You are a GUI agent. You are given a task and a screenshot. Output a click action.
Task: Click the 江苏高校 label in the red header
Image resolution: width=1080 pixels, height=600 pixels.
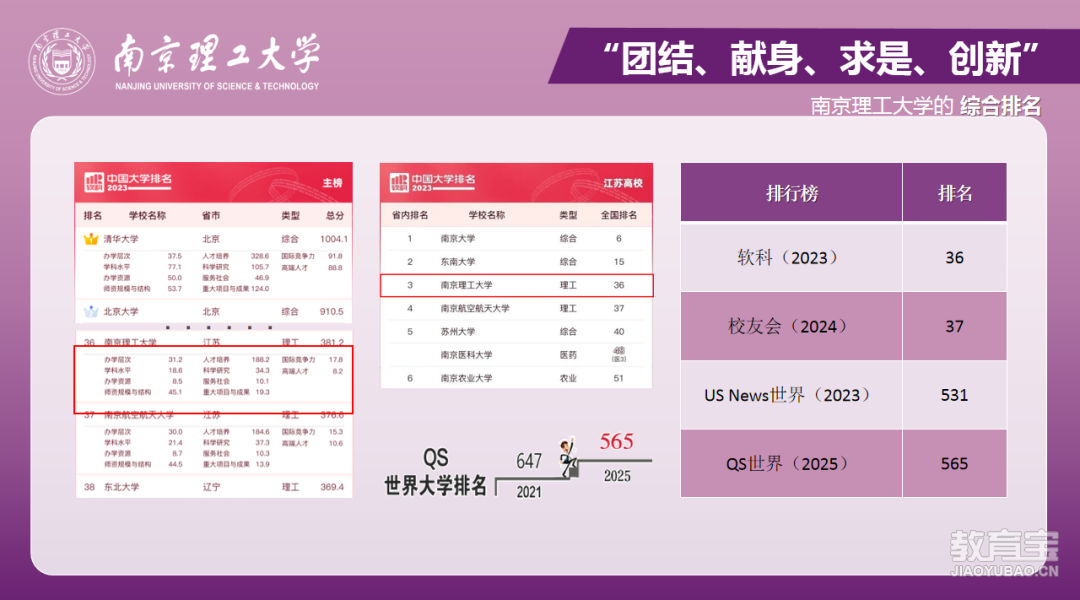click(x=623, y=183)
